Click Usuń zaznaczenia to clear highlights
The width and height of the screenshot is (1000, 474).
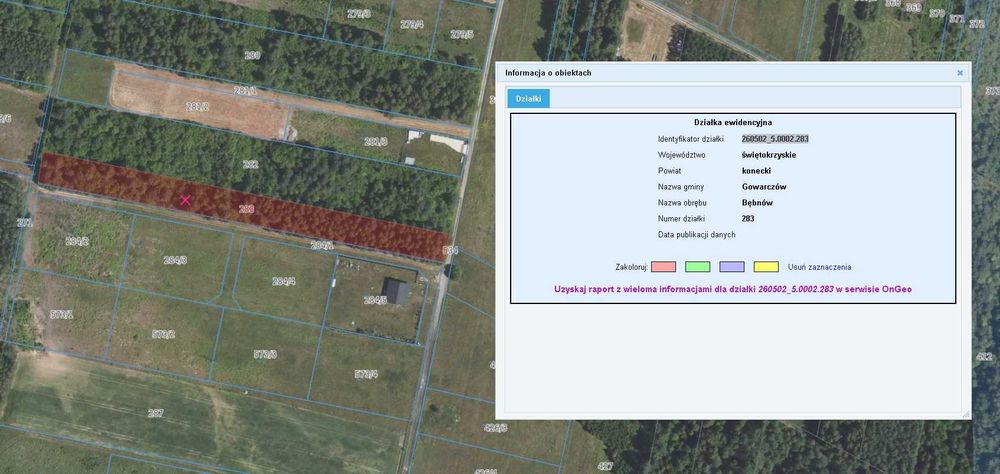tap(820, 267)
